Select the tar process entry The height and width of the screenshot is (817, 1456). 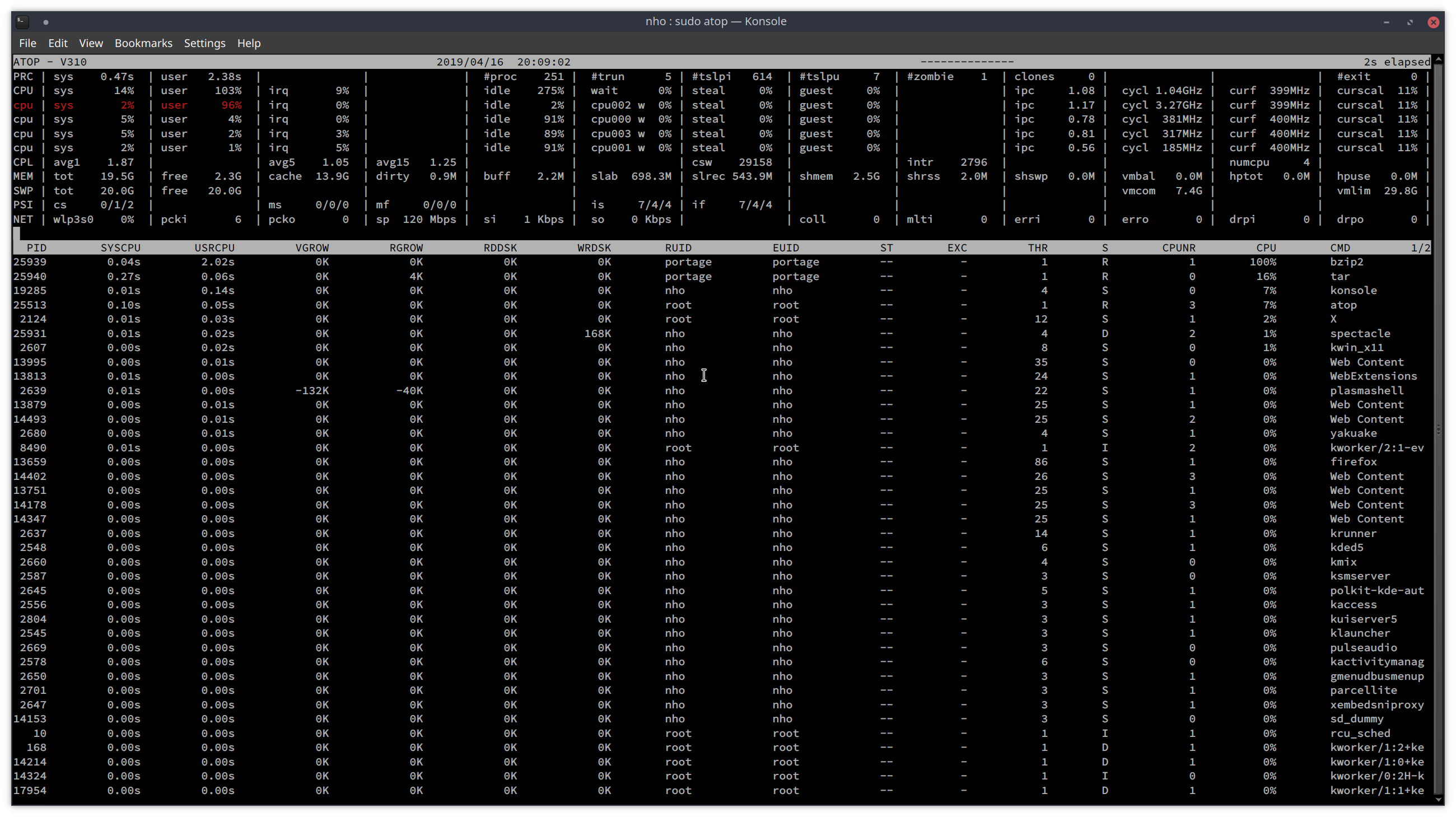click(x=678, y=276)
